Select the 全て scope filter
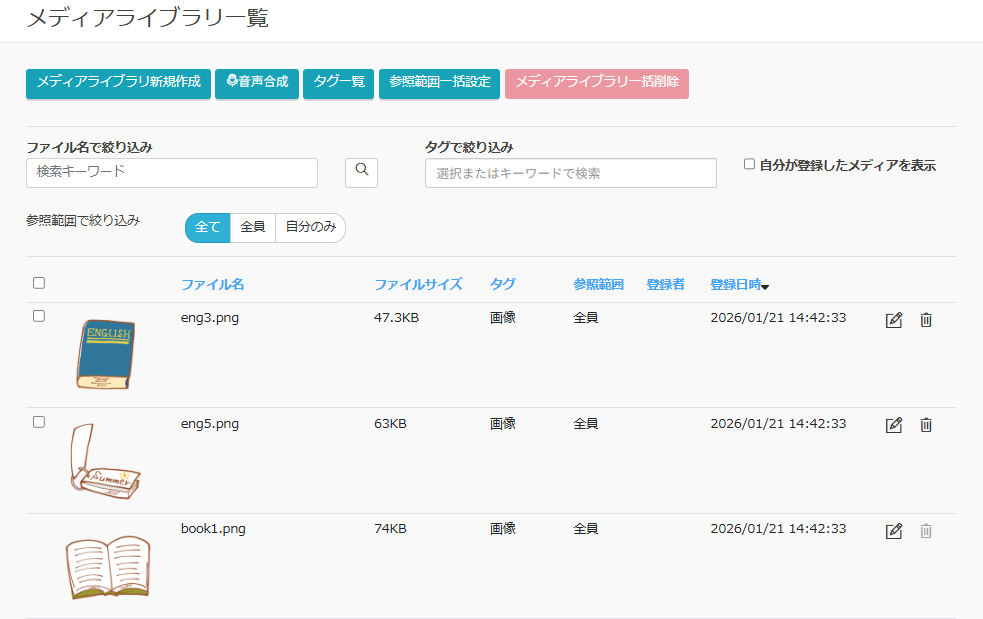Screen dimensions: 983x619 point(208,228)
